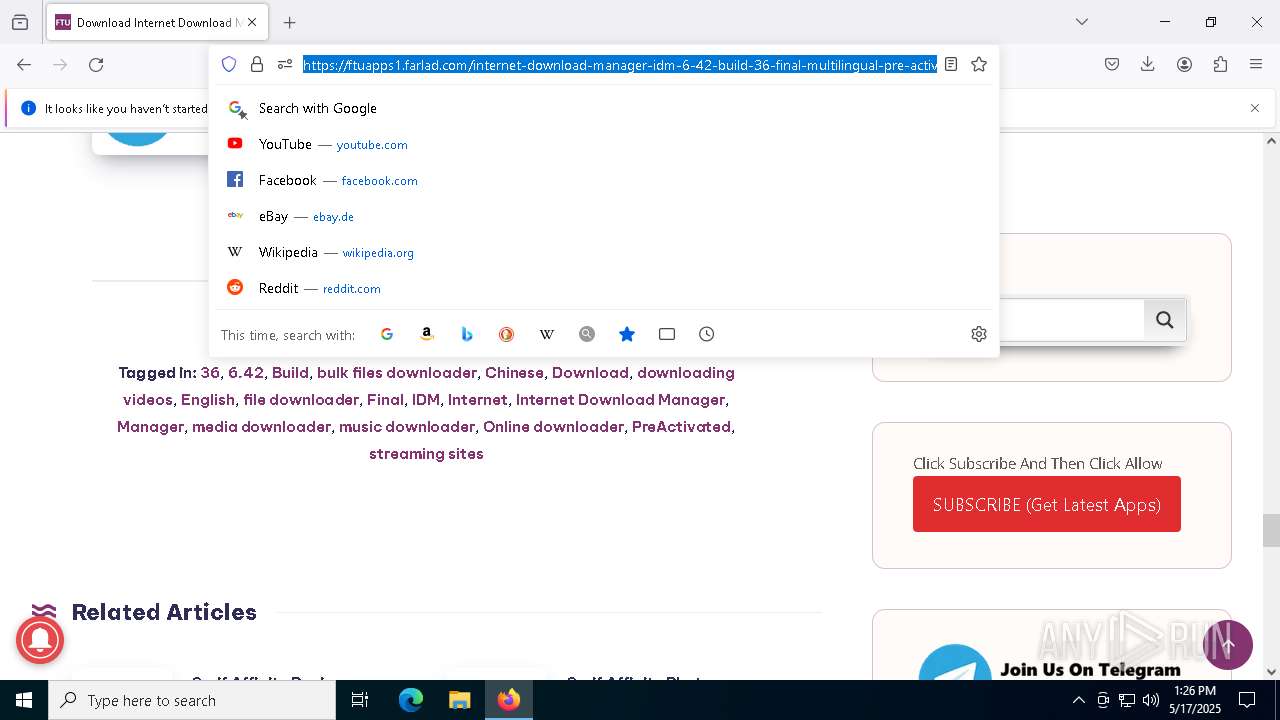Open tracking protection shield icon

click(x=229, y=64)
